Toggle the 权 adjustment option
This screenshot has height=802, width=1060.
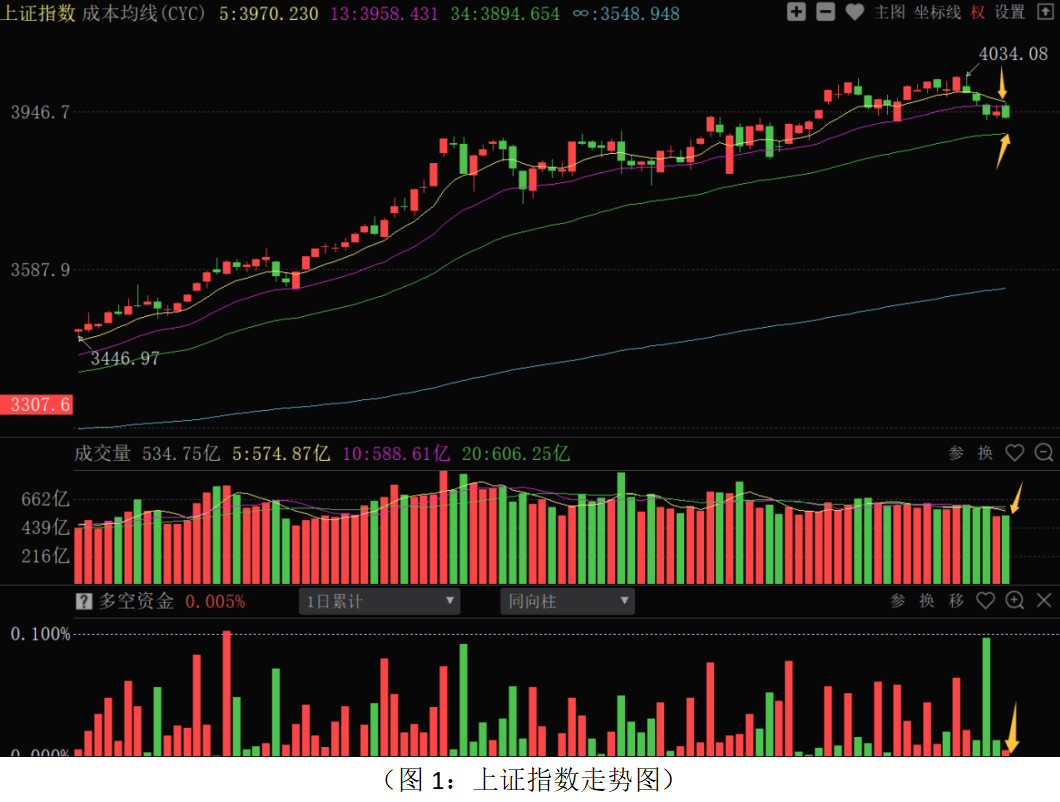977,12
